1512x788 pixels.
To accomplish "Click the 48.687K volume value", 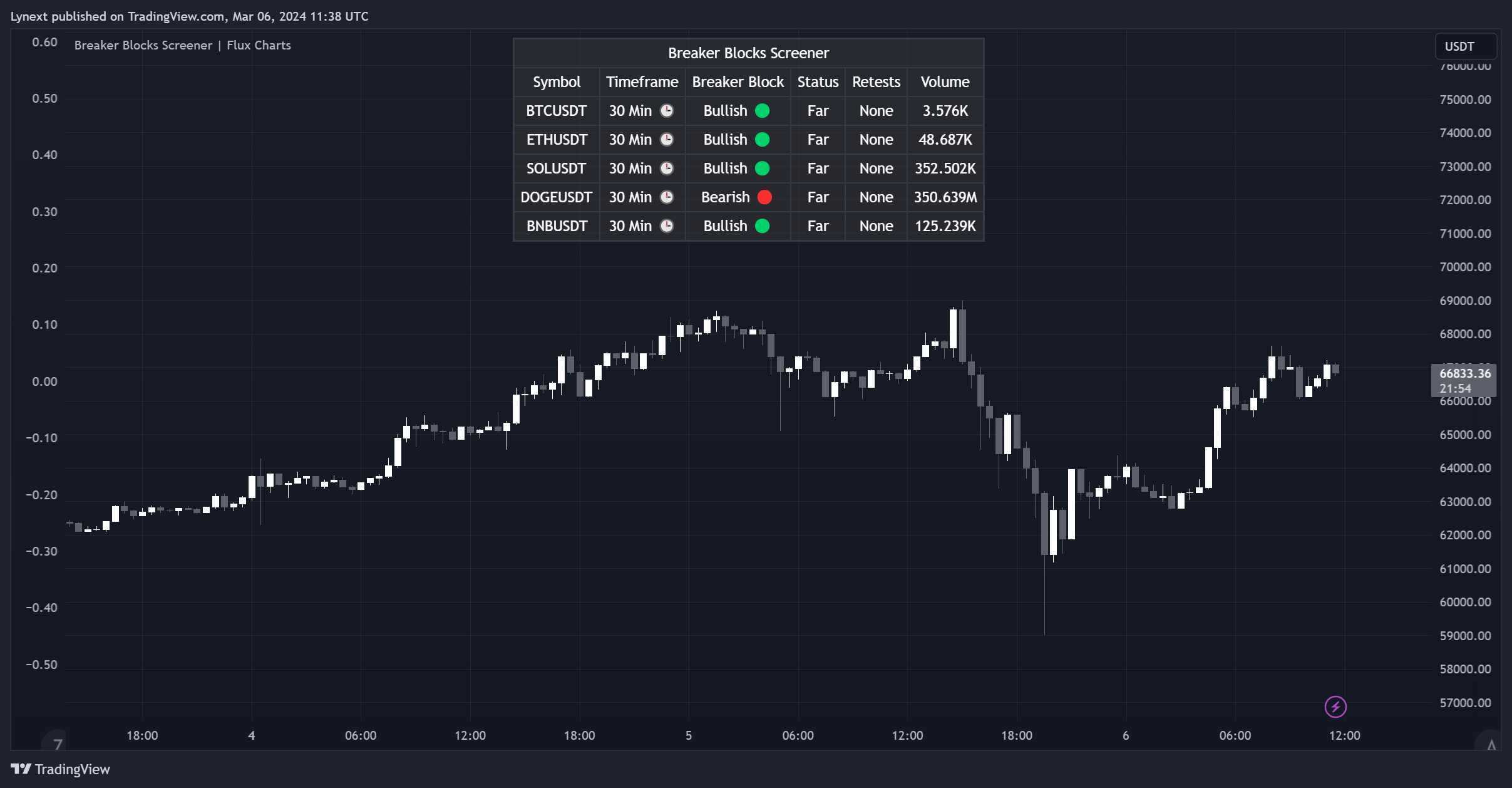I will [x=945, y=140].
